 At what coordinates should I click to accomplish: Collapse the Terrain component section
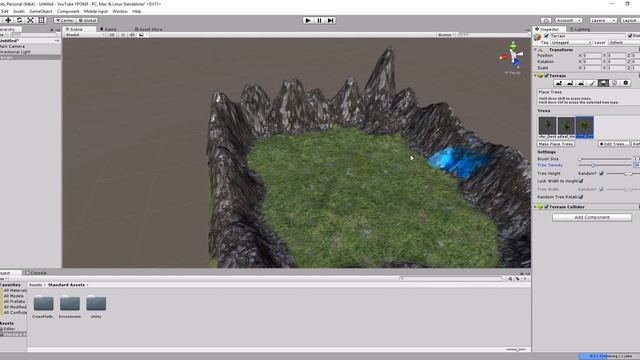tap(536, 76)
